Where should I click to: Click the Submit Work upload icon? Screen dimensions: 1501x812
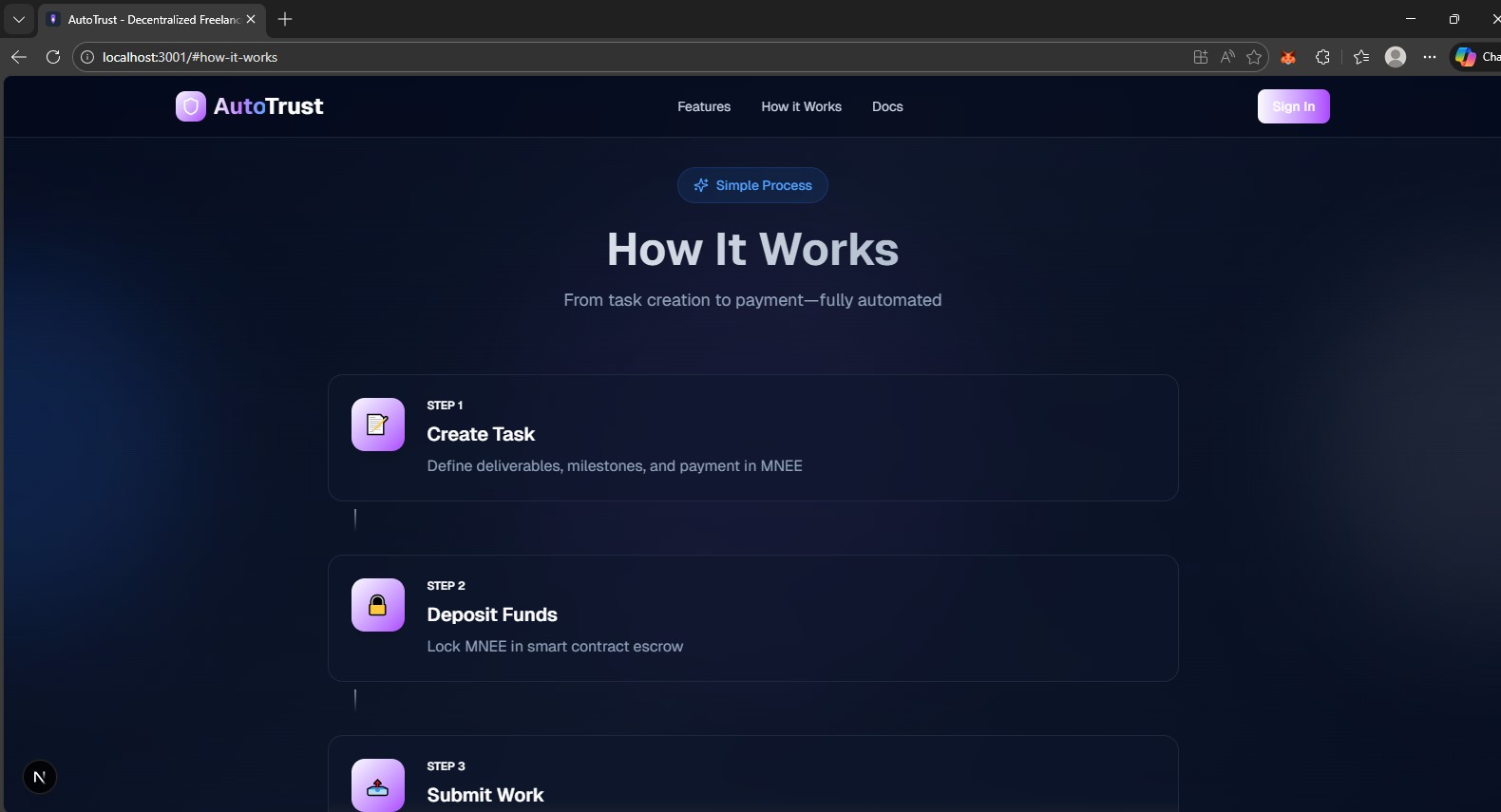pos(378,785)
